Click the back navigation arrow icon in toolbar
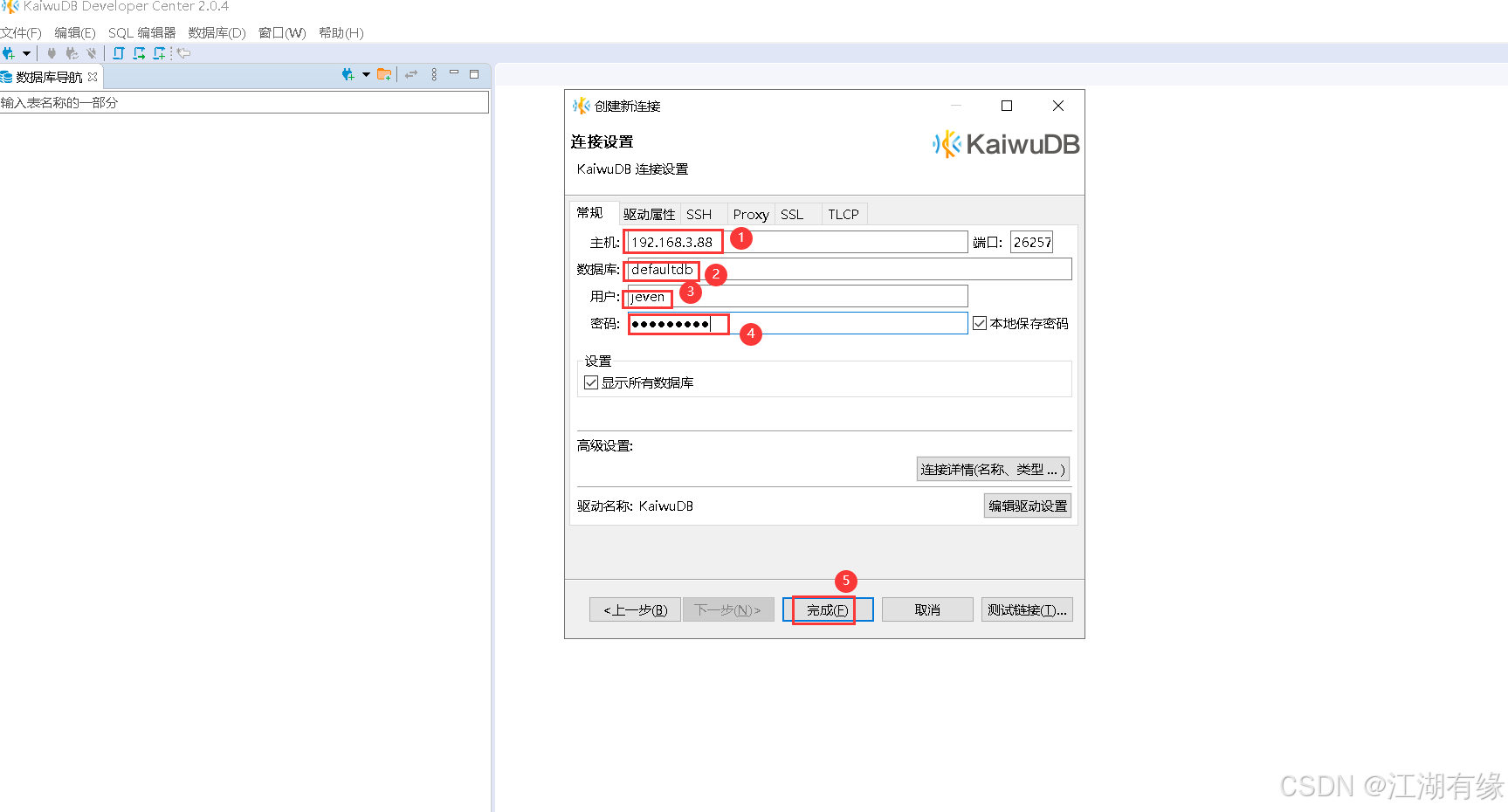The width and height of the screenshot is (1508, 812). [183, 53]
